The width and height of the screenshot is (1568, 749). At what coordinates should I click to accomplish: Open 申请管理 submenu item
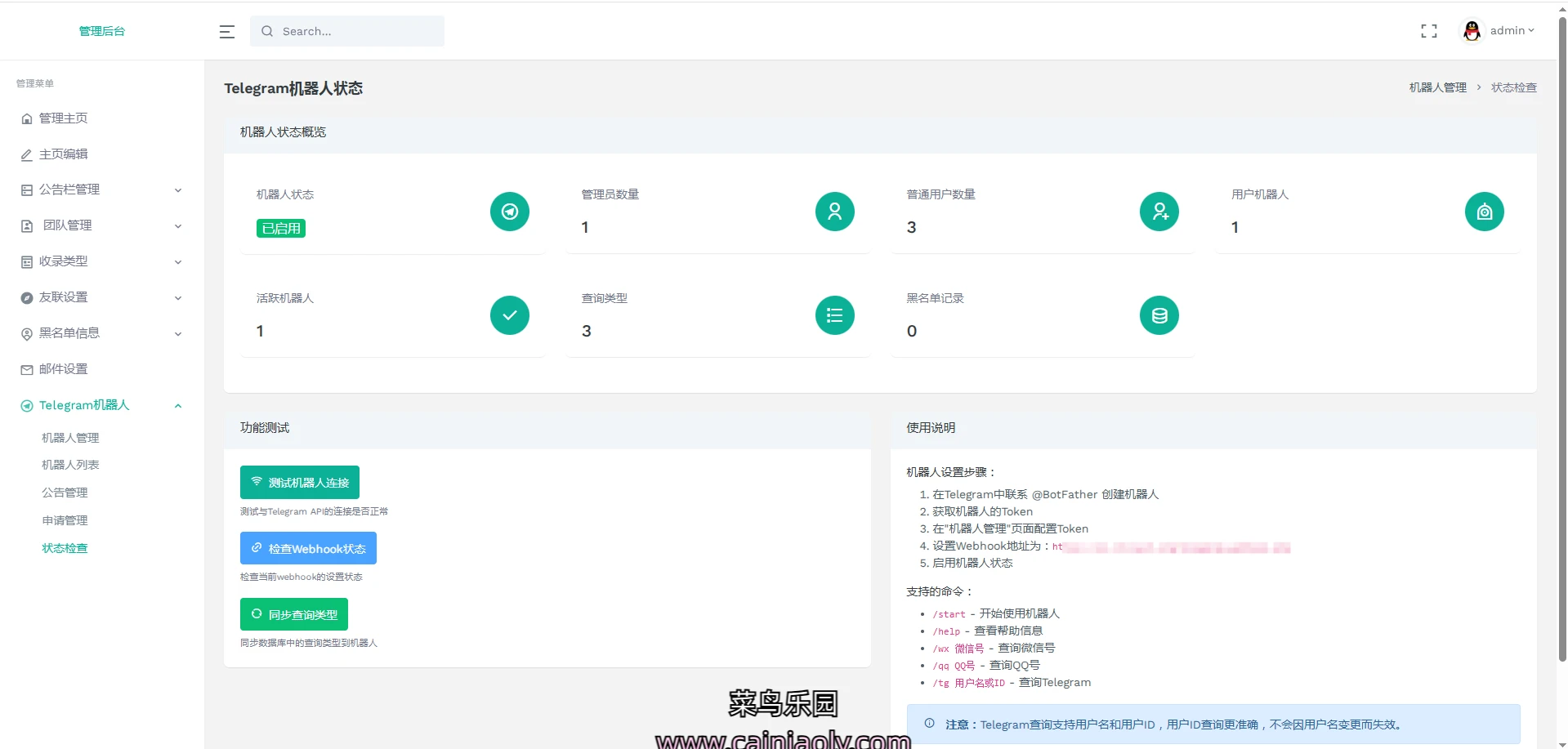65,520
